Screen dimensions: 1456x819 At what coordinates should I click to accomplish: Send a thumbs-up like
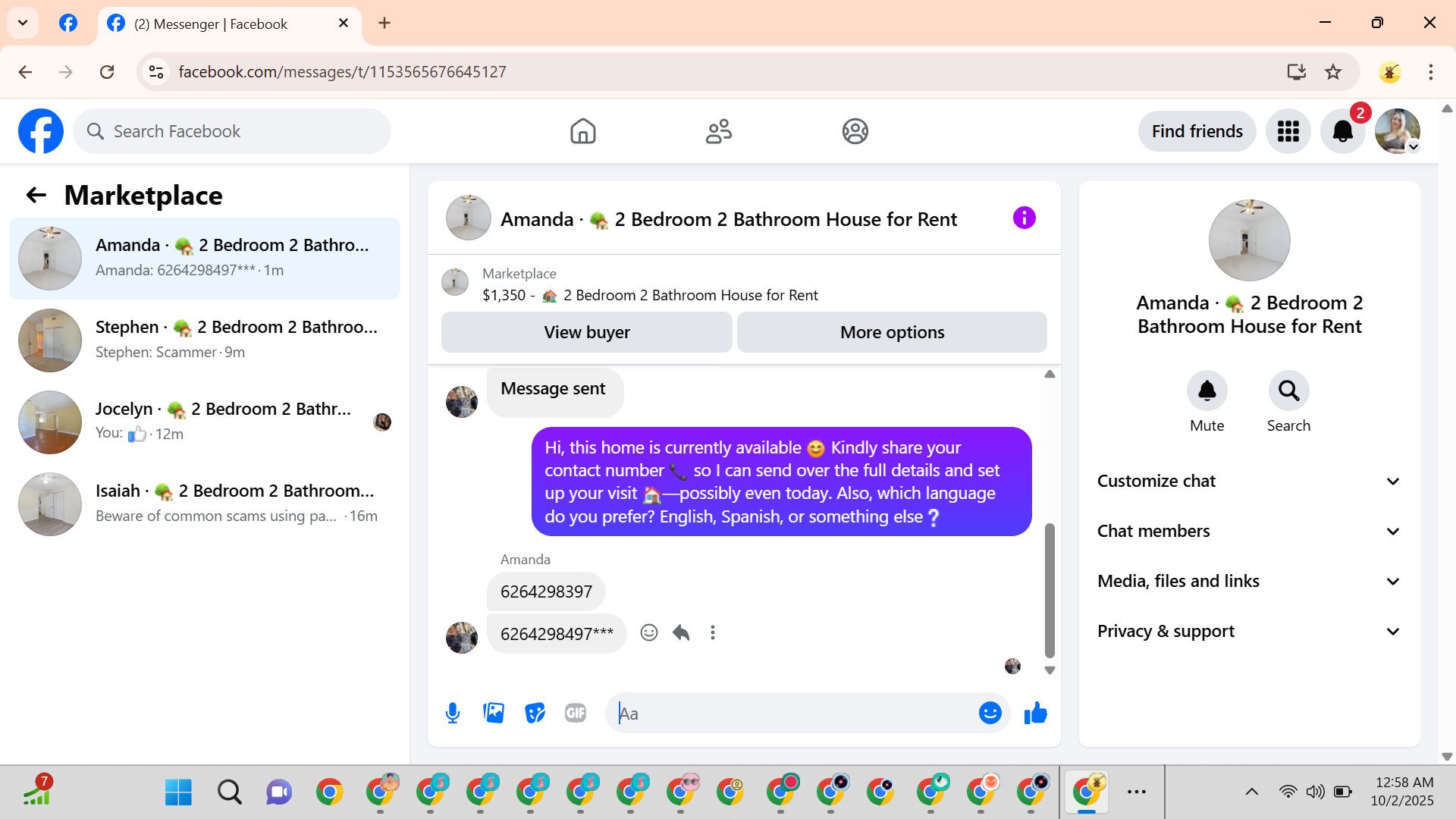[1035, 713]
